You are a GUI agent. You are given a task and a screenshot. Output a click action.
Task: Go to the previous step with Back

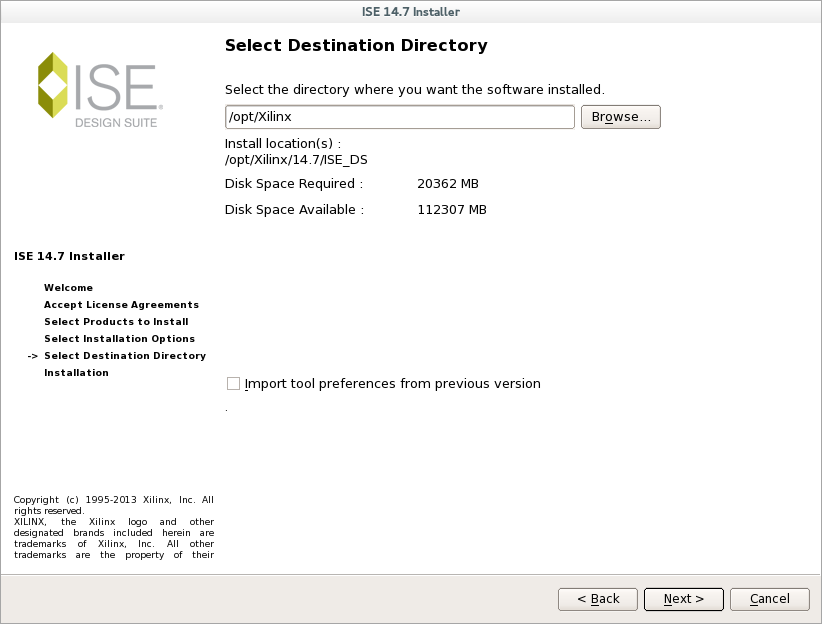[x=598, y=599]
